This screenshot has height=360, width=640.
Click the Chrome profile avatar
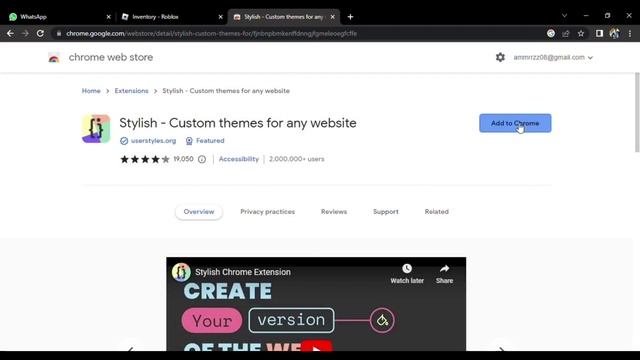(614, 33)
